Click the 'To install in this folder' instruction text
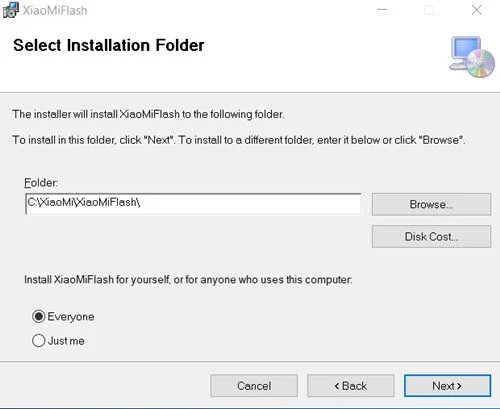Screen dimensions: 500x409 (x=239, y=140)
